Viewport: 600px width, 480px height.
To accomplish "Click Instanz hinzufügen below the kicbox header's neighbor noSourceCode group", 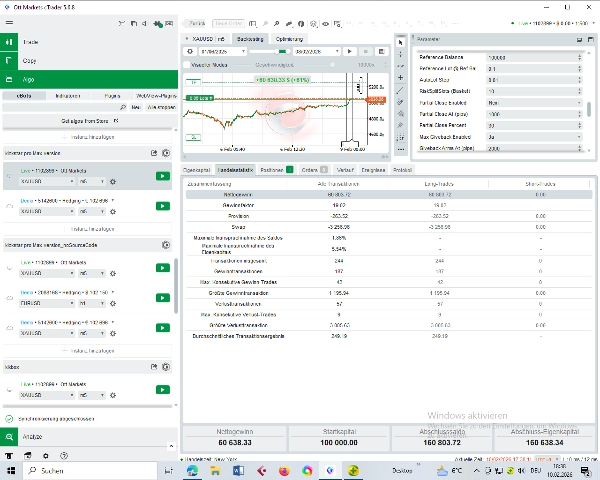I will click(88, 351).
